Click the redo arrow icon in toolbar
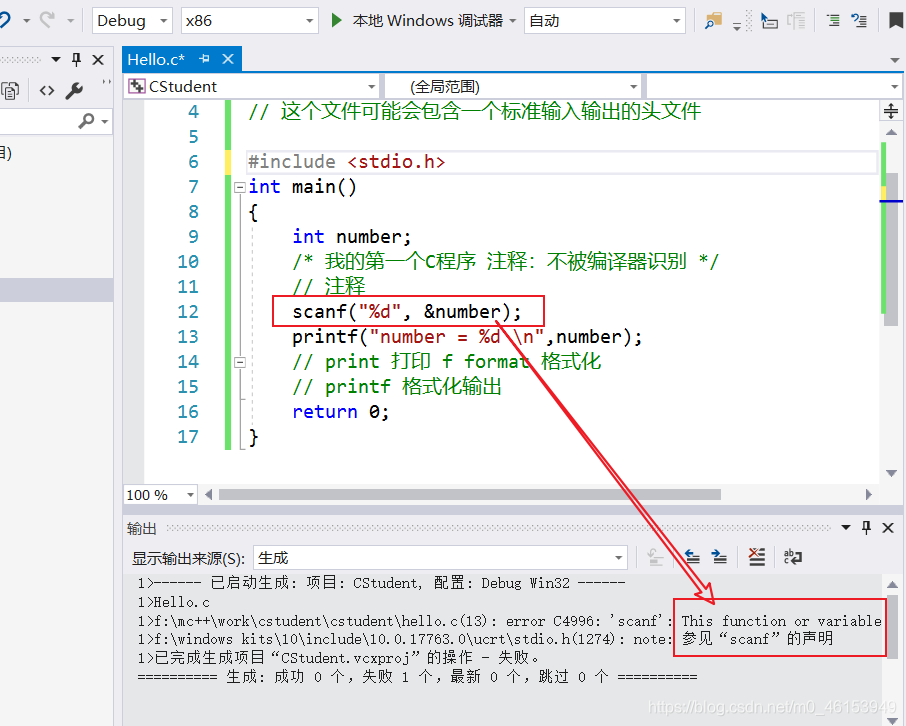906x726 pixels. click(47, 21)
